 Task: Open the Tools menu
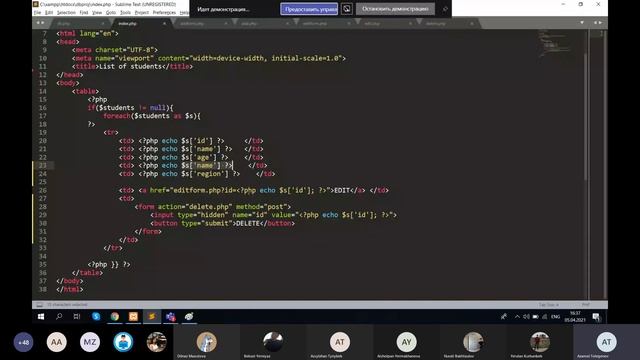[x=125, y=13]
